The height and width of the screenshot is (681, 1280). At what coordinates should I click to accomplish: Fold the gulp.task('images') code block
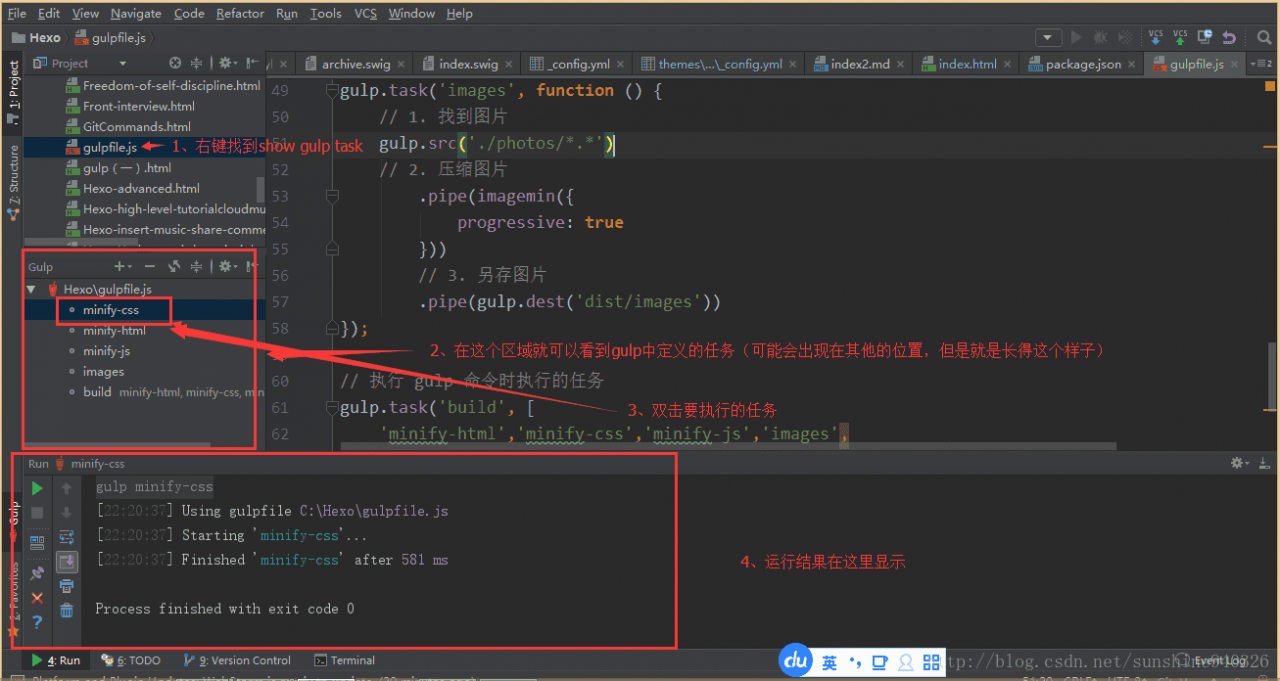[x=333, y=90]
